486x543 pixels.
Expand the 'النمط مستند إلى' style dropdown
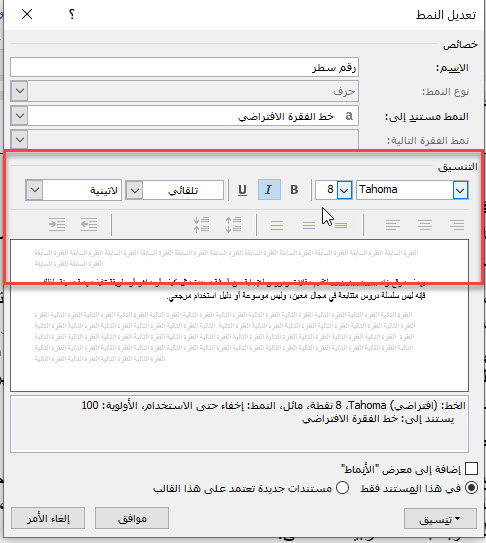[19, 116]
